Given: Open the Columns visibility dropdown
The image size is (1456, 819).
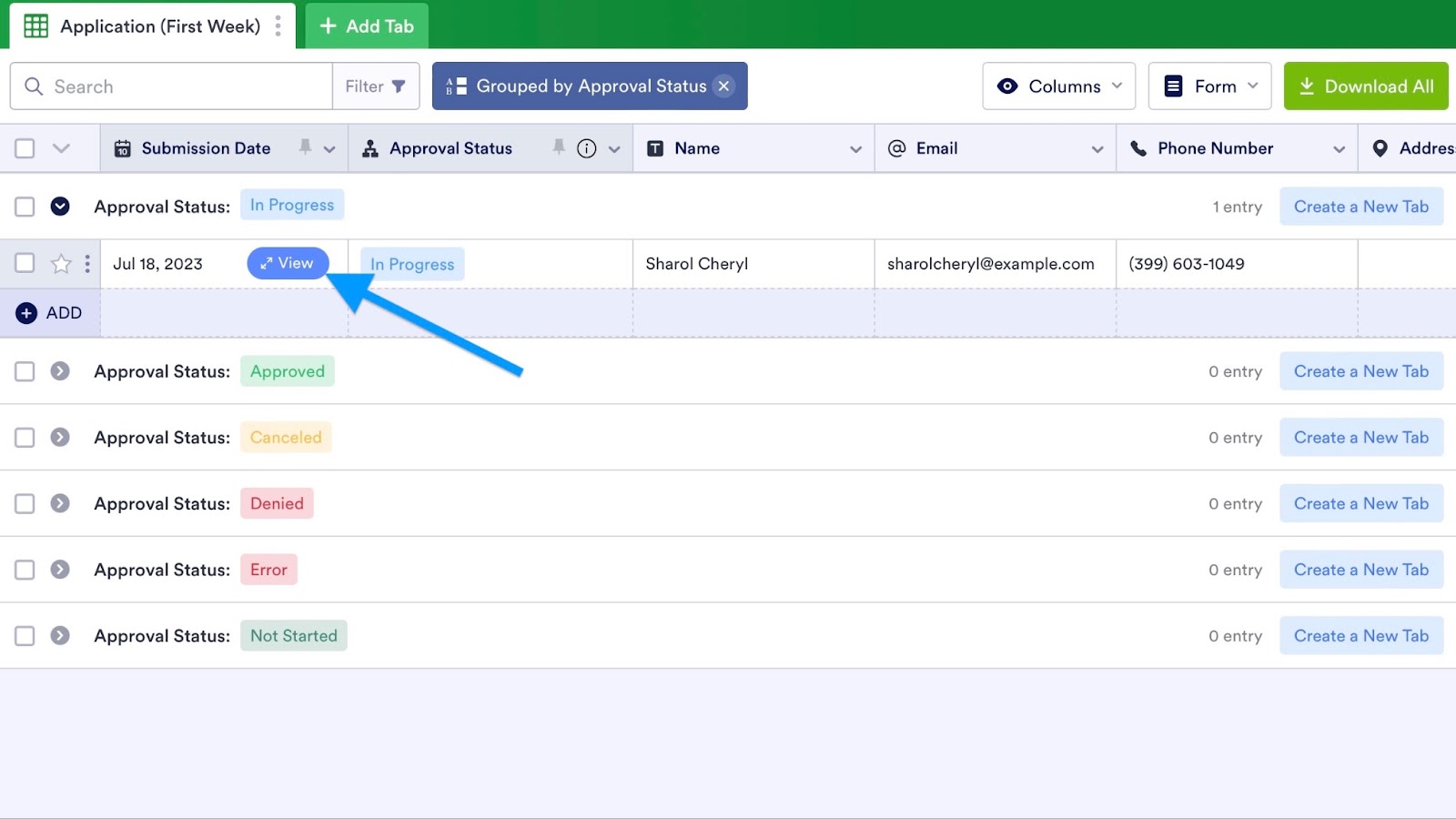Looking at the screenshot, I should (1058, 86).
